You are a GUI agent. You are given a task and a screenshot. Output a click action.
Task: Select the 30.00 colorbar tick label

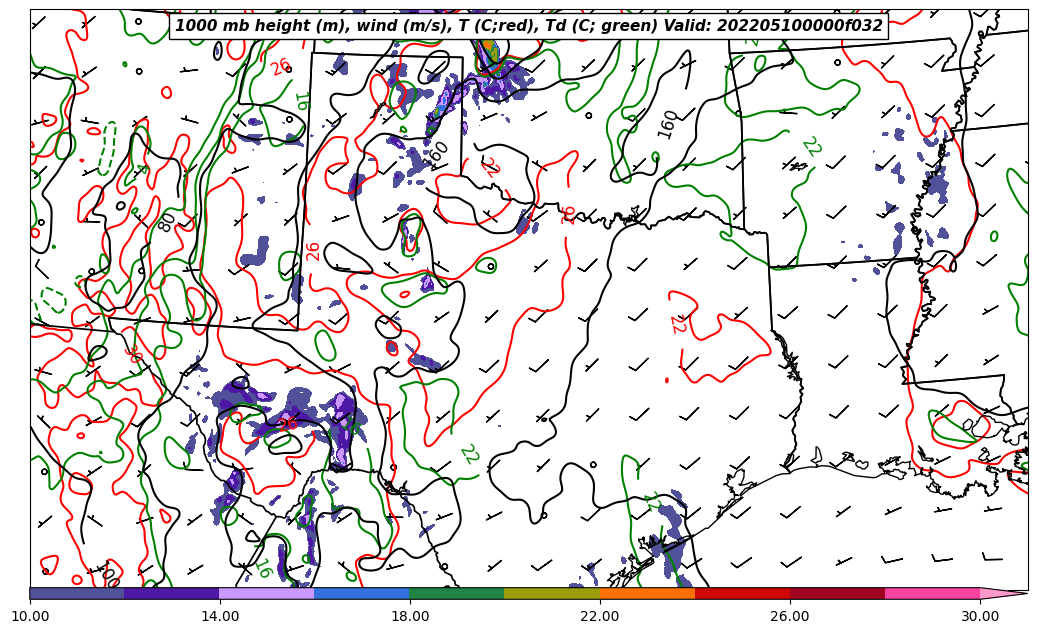[x=980, y=617]
